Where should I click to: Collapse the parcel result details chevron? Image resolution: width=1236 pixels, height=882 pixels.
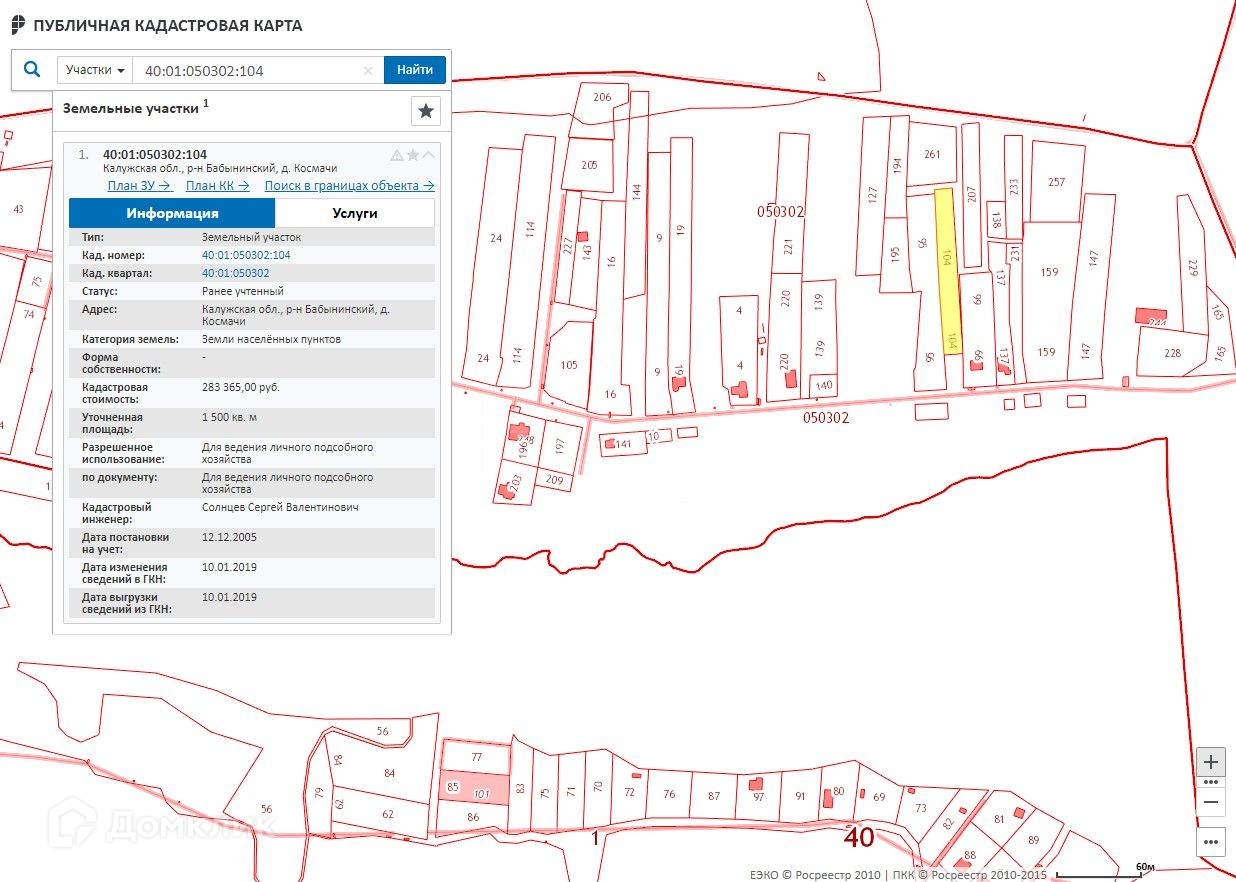[x=429, y=155]
